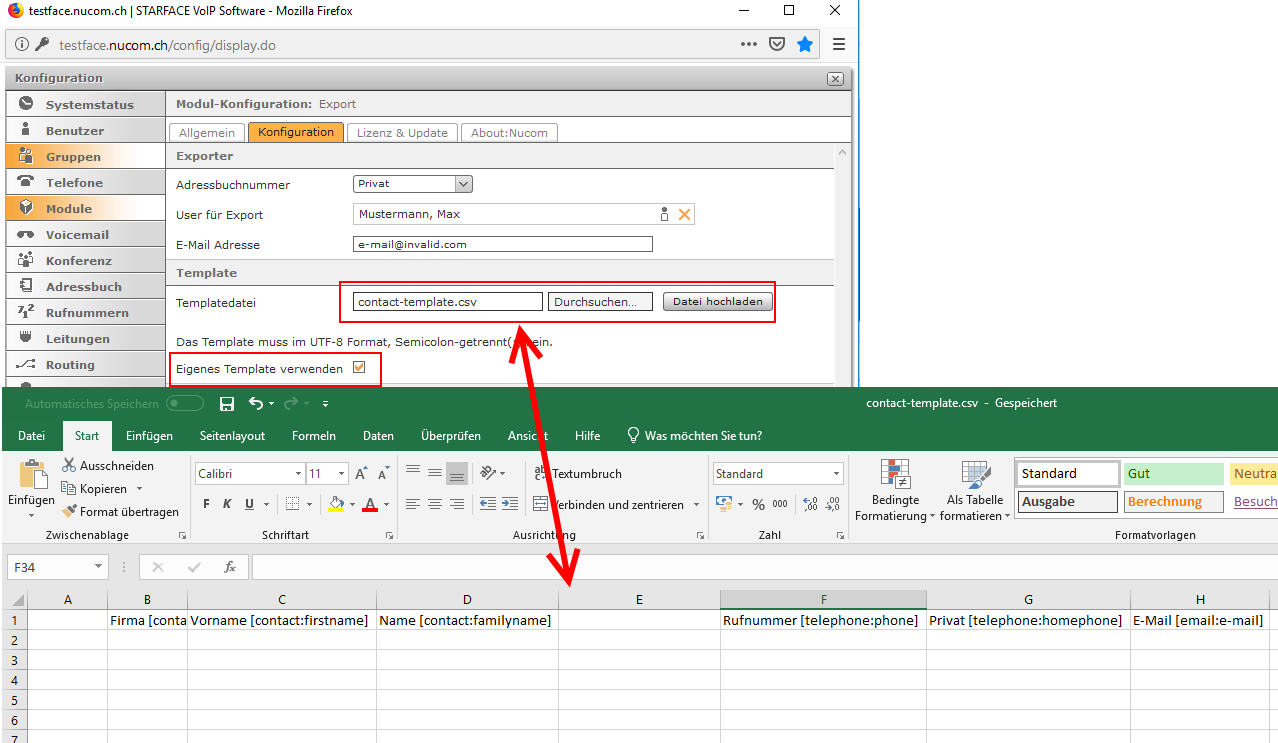Click Textumbruch wrap text
The width and height of the screenshot is (1278, 743).
[578, 474]
